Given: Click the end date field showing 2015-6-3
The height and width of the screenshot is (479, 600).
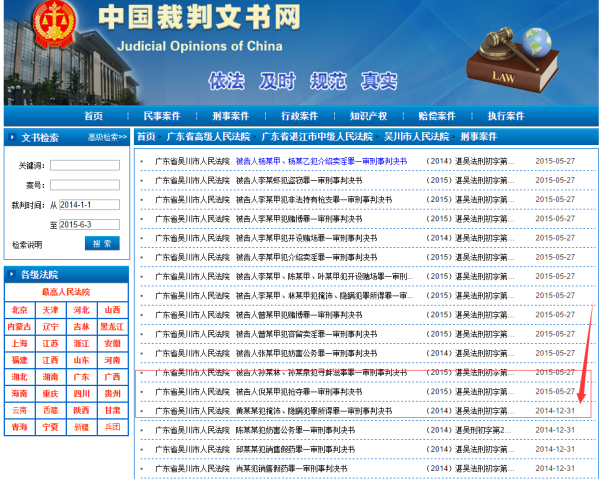Looking at the screenshot, I should tap(89, 225).
